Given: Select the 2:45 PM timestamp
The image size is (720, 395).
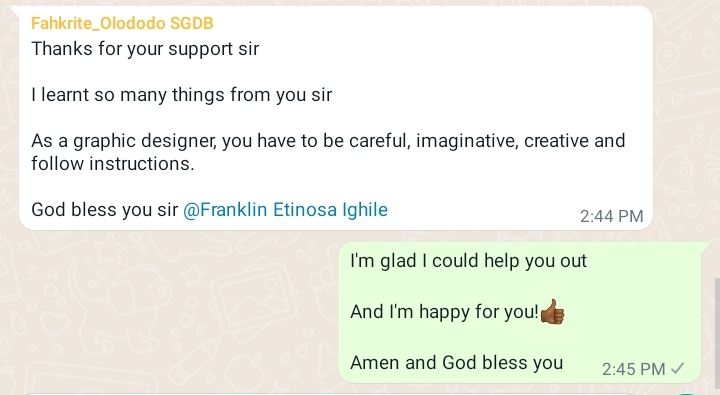Looking at the screenshot, I should pyautogui.click(x=633, y=369).
